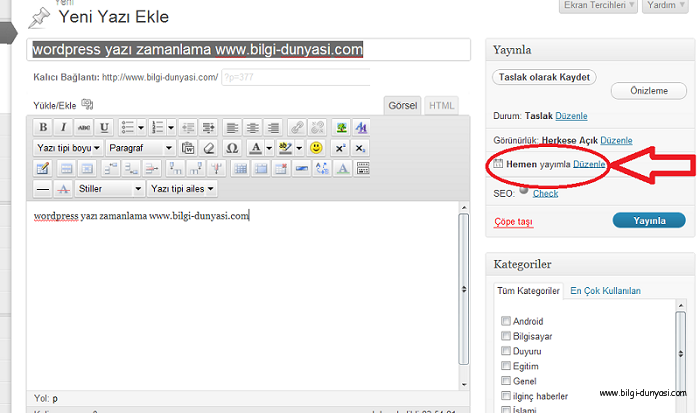This screenshot has height=413, width=700.
Task: Check the Egitim category
Action: [506, 366]
